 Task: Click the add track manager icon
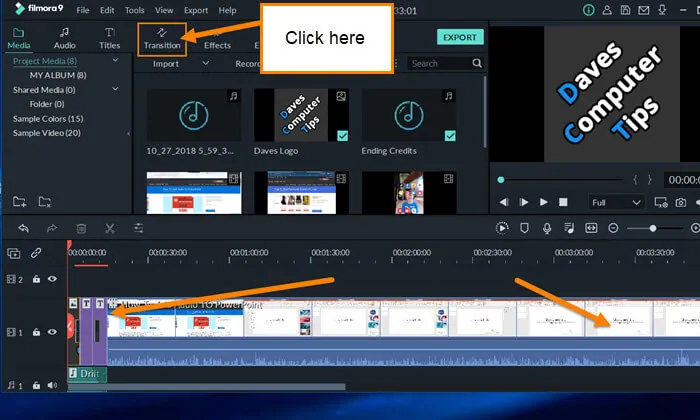tap(14, 254)
